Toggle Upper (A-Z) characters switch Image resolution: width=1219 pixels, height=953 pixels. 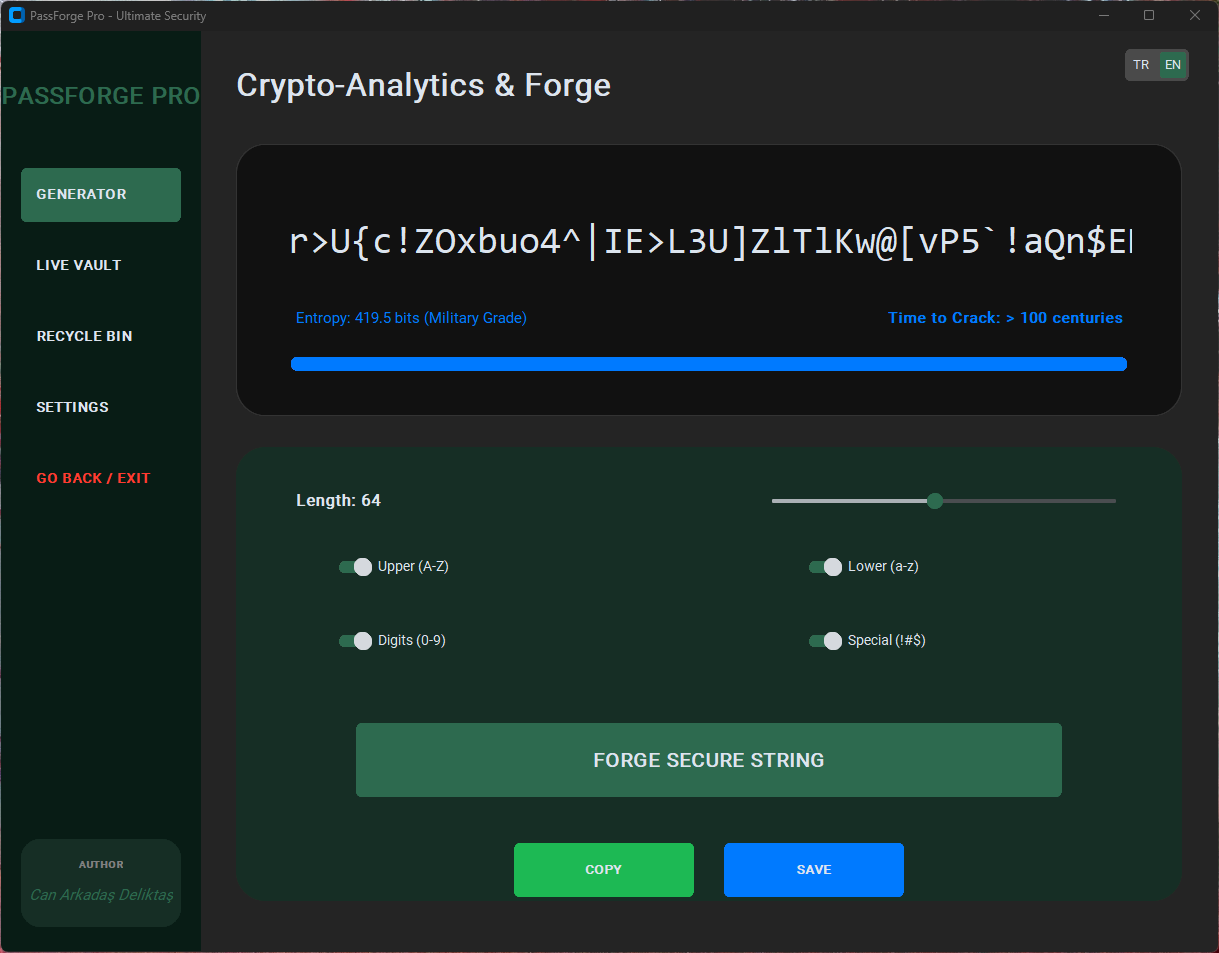[x=355, y=567]
